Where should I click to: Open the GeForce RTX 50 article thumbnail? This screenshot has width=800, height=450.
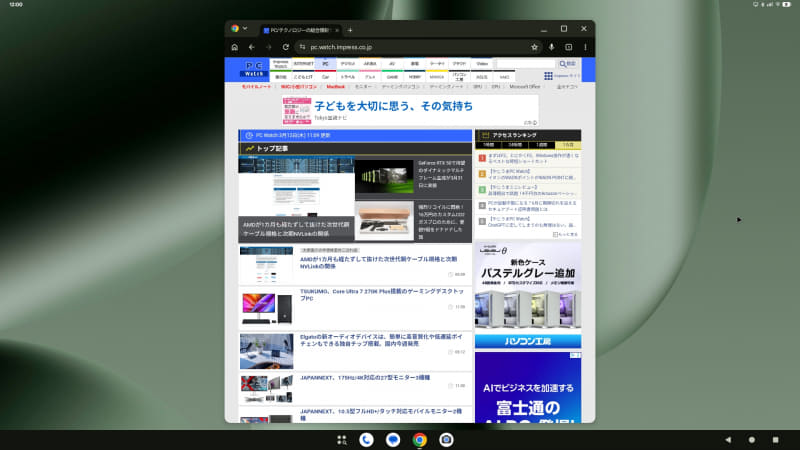(x=384, y=177)
